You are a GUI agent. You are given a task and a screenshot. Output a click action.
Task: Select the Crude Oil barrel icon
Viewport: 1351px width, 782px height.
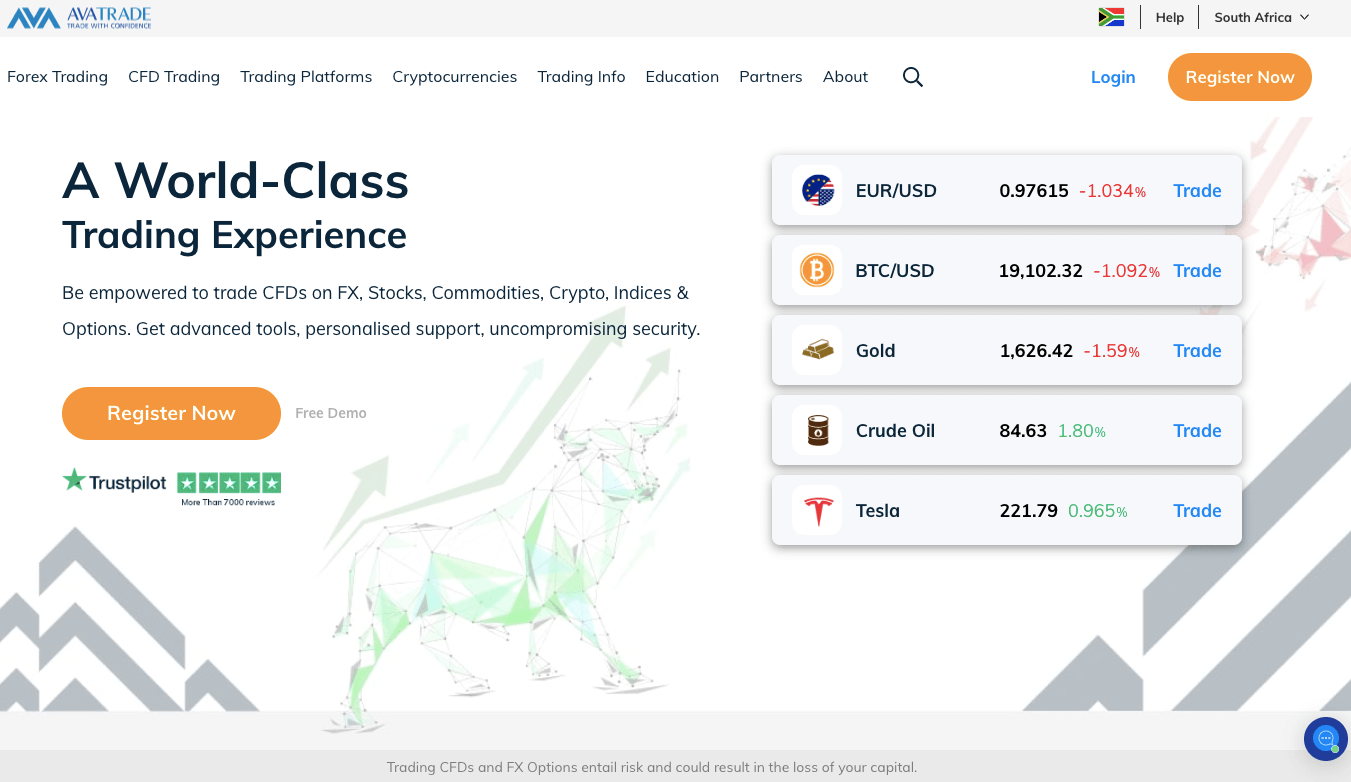(x=817, y=430)
